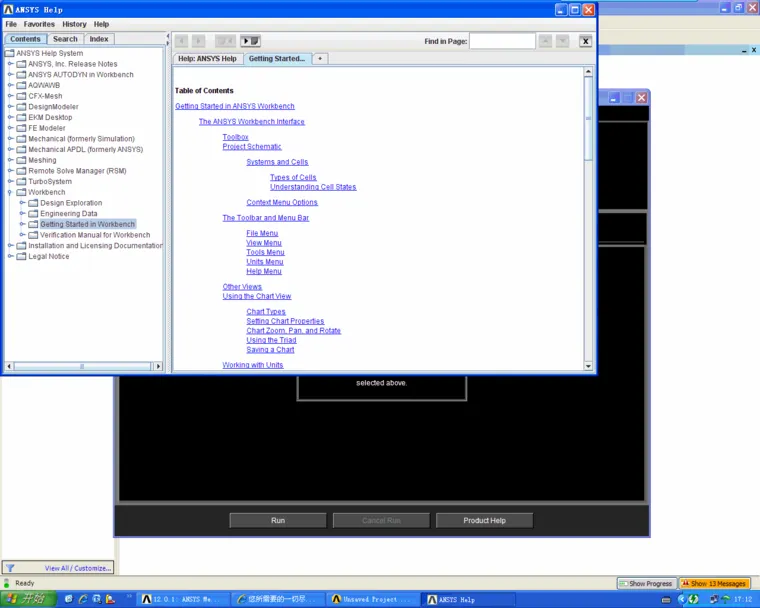Click inside the Find in Page field
The width and height of the screenshot is (760, 608).
[x=502, y=41]
